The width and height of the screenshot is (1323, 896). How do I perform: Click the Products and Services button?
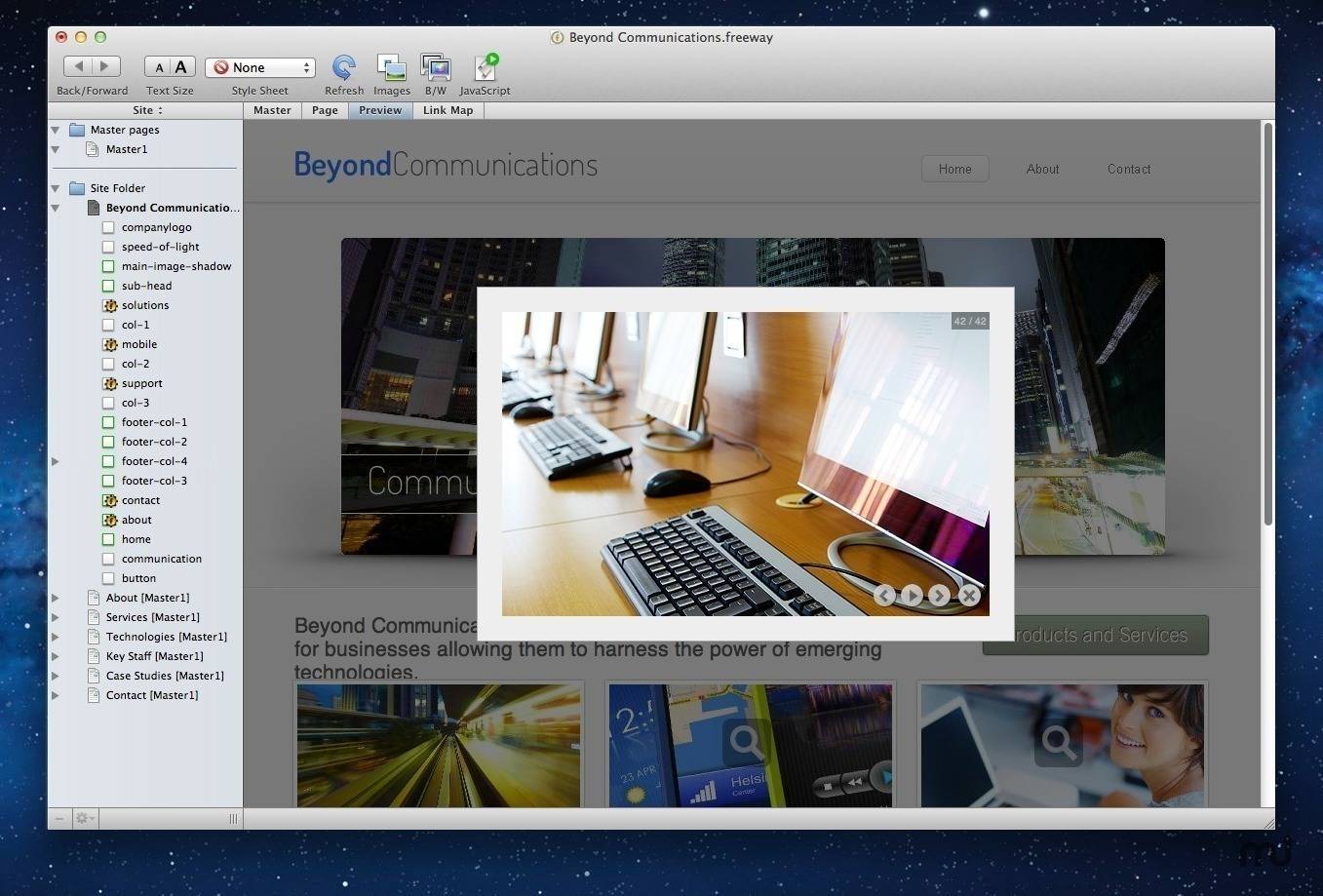[1095, 635]
